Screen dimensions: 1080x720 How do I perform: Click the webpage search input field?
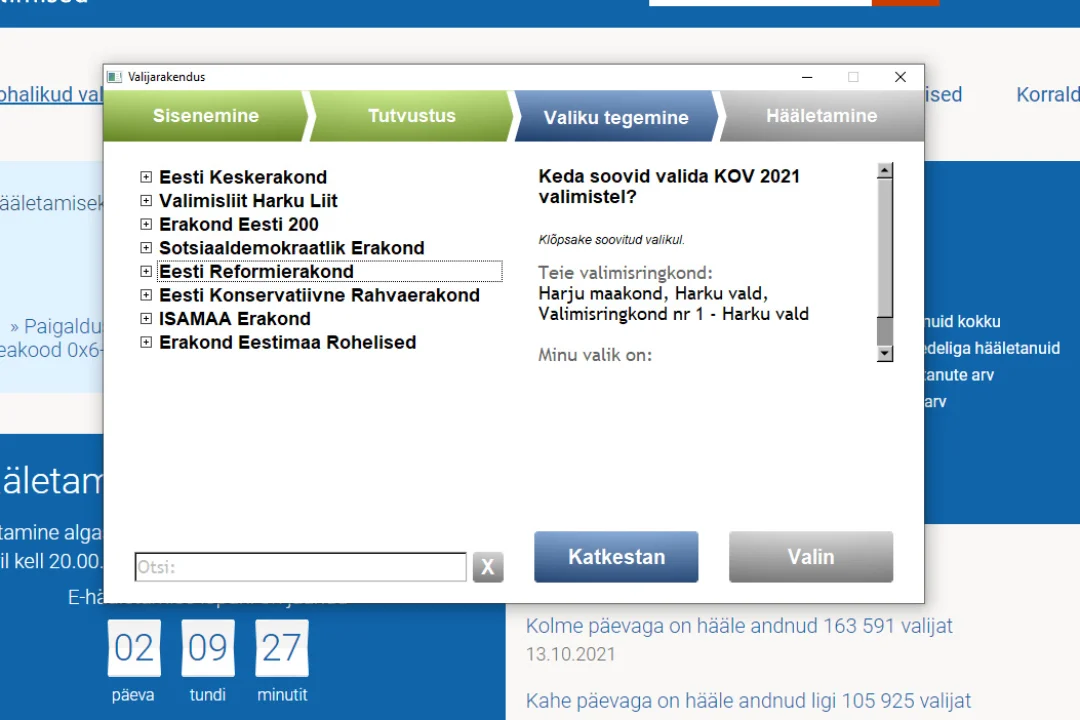760,3
